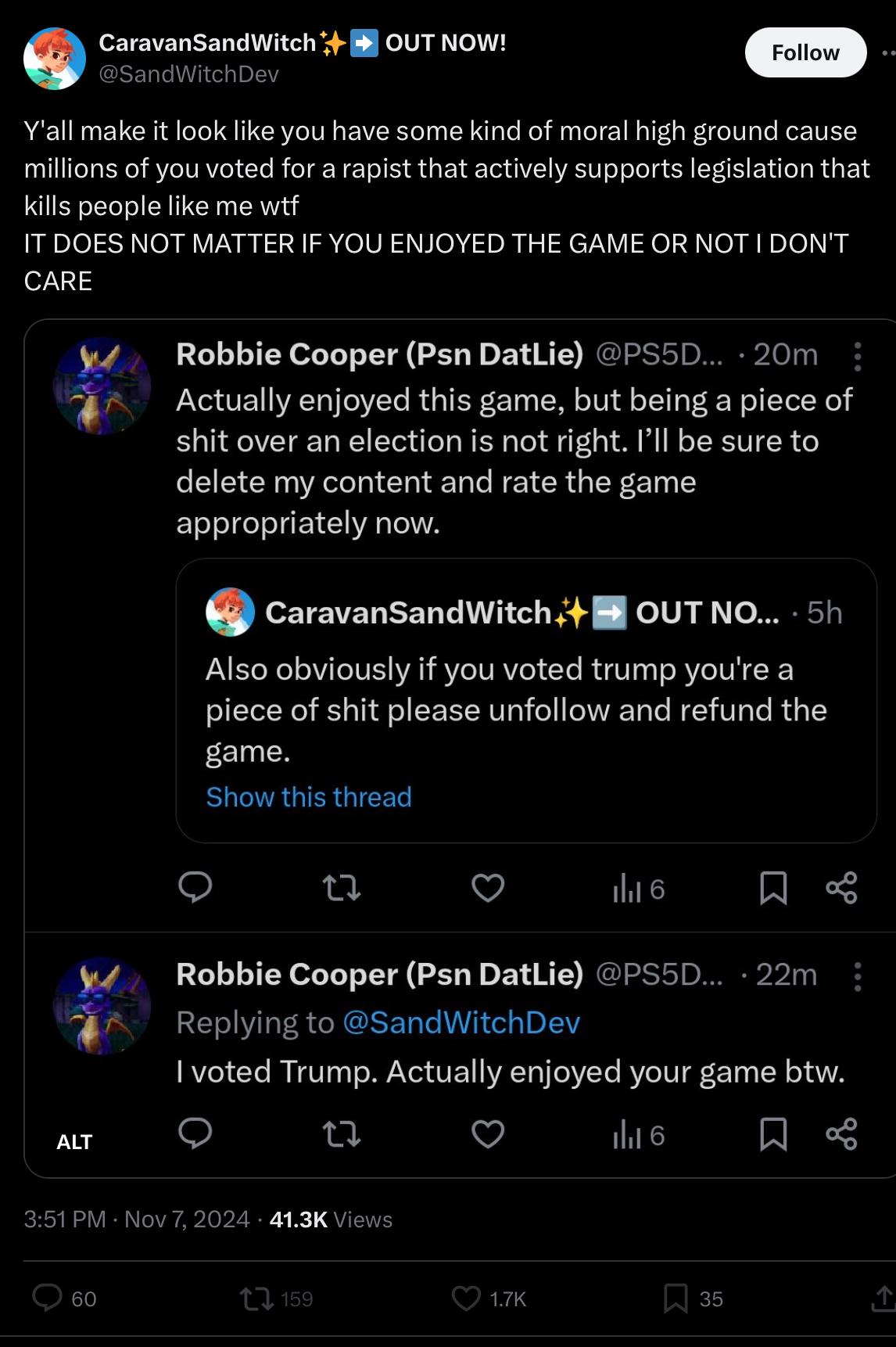
Task: Like the 20m Robbie Cooper tweet
Action: (488, 888)
